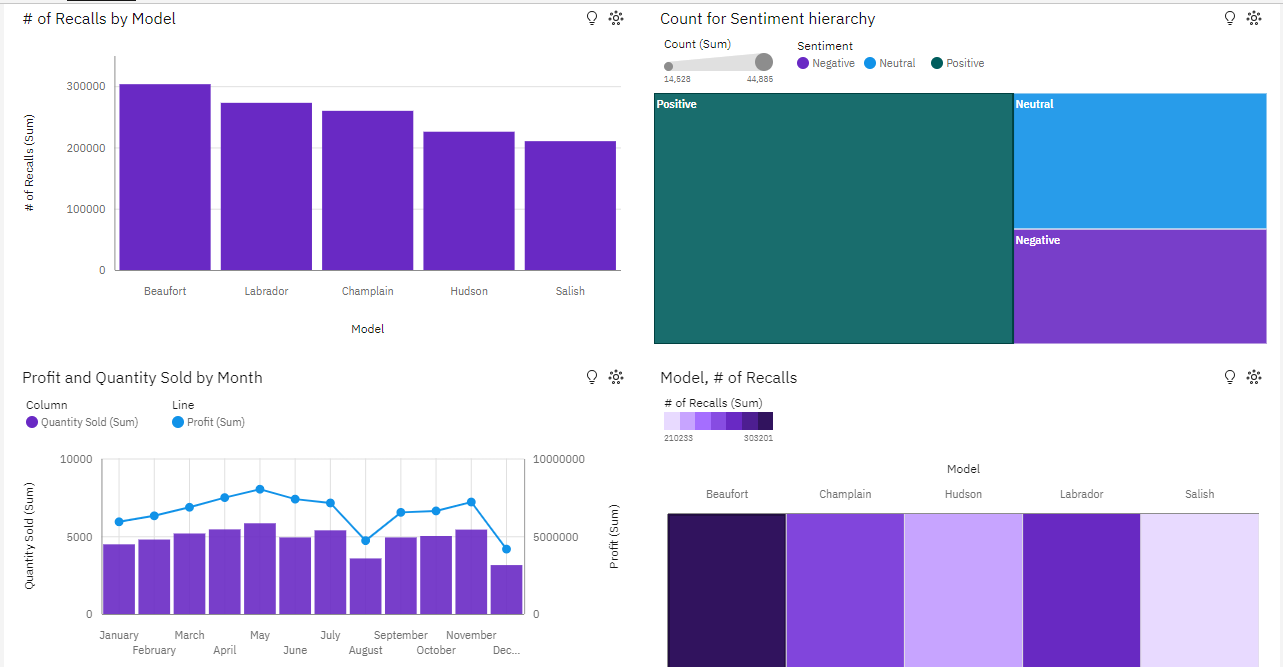
Task: Click the 'February' month axis label
Action: tap(154, 650)
